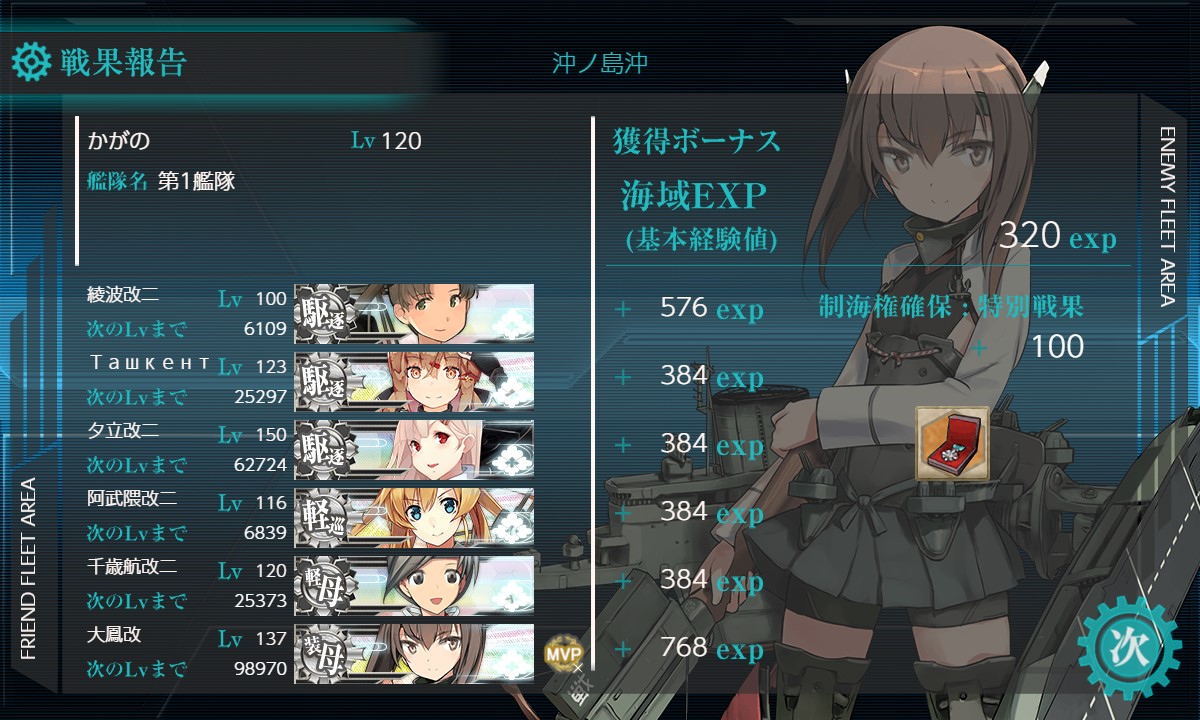Click the 320 exp base experience value
Image resolution: width=1200 pixels, height=720 pixels.
(x=1058, y=237)
